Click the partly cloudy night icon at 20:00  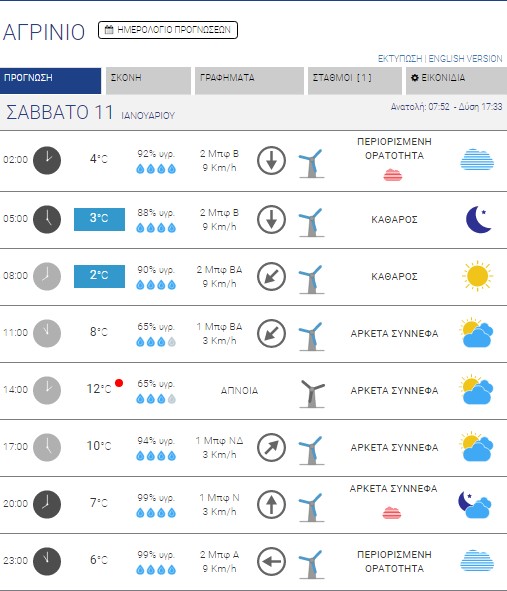(475, 504)
